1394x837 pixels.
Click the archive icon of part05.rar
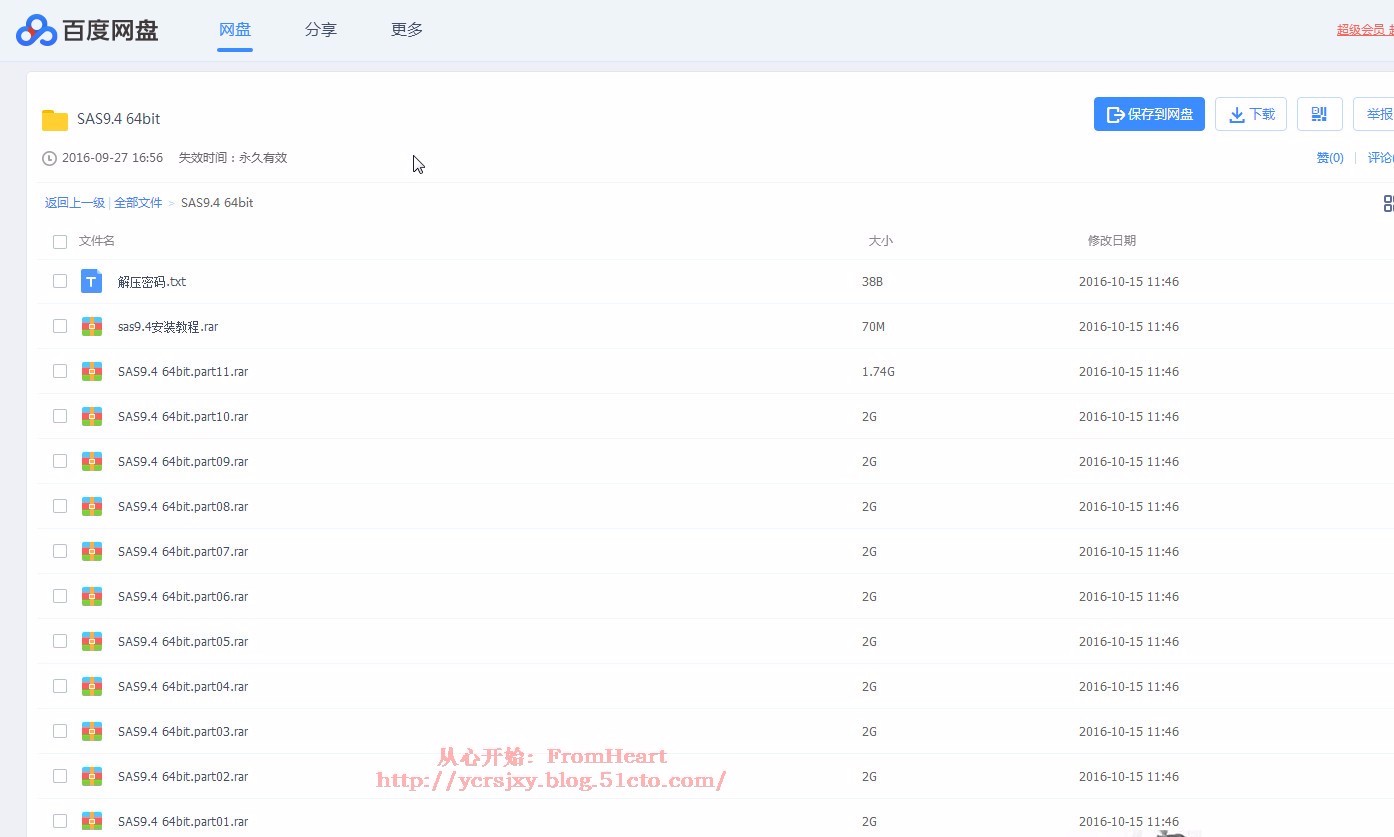(x=92, y=641)
